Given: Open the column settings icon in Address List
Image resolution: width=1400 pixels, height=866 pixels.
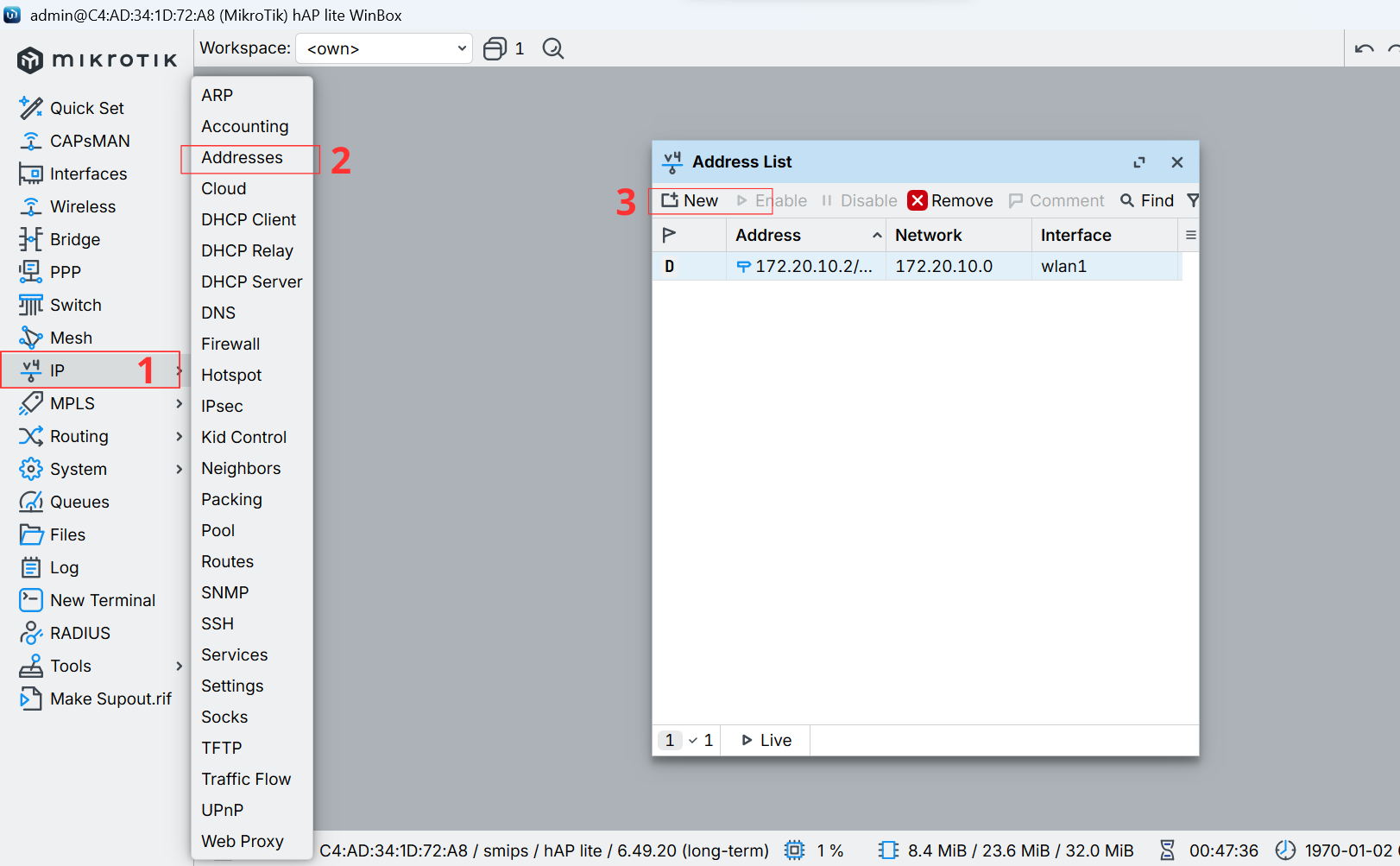Looking at the screenshot, I should coord(1191,235).
